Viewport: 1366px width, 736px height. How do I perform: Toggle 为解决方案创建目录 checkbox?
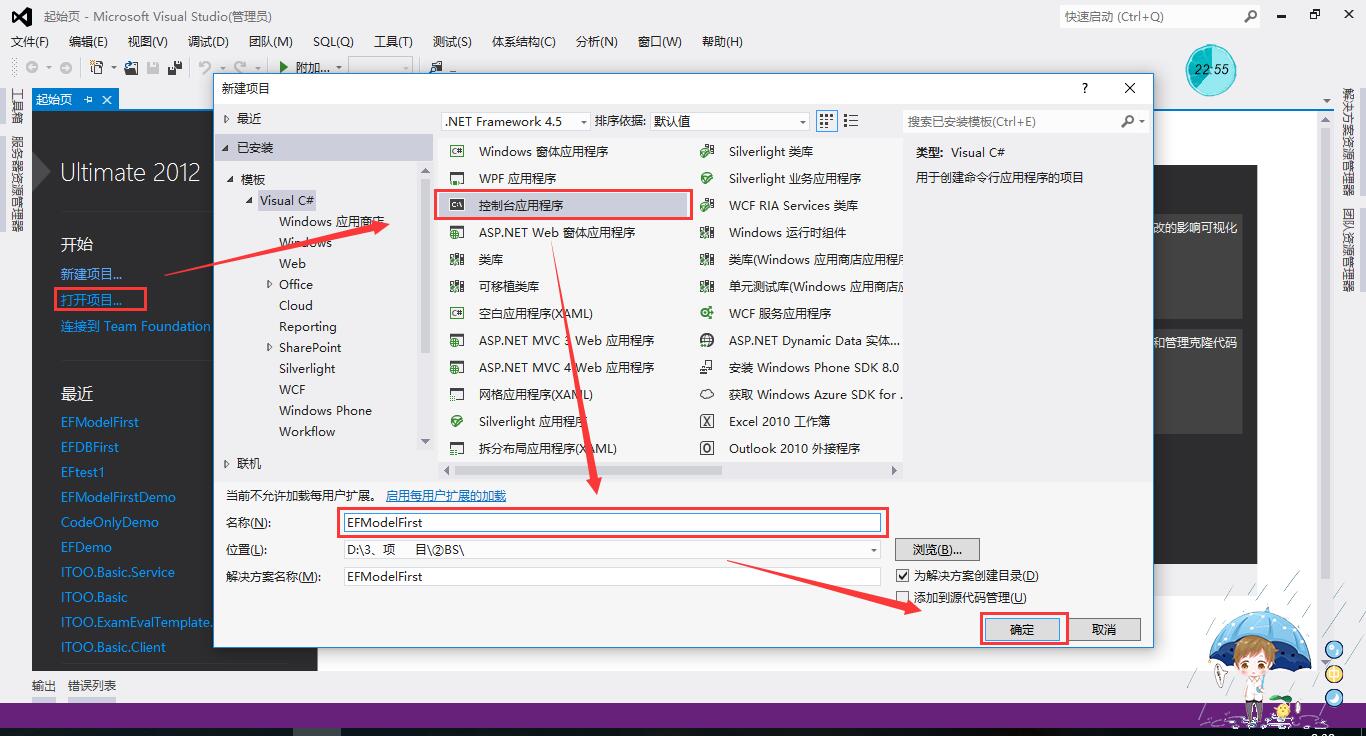(903, 576)
